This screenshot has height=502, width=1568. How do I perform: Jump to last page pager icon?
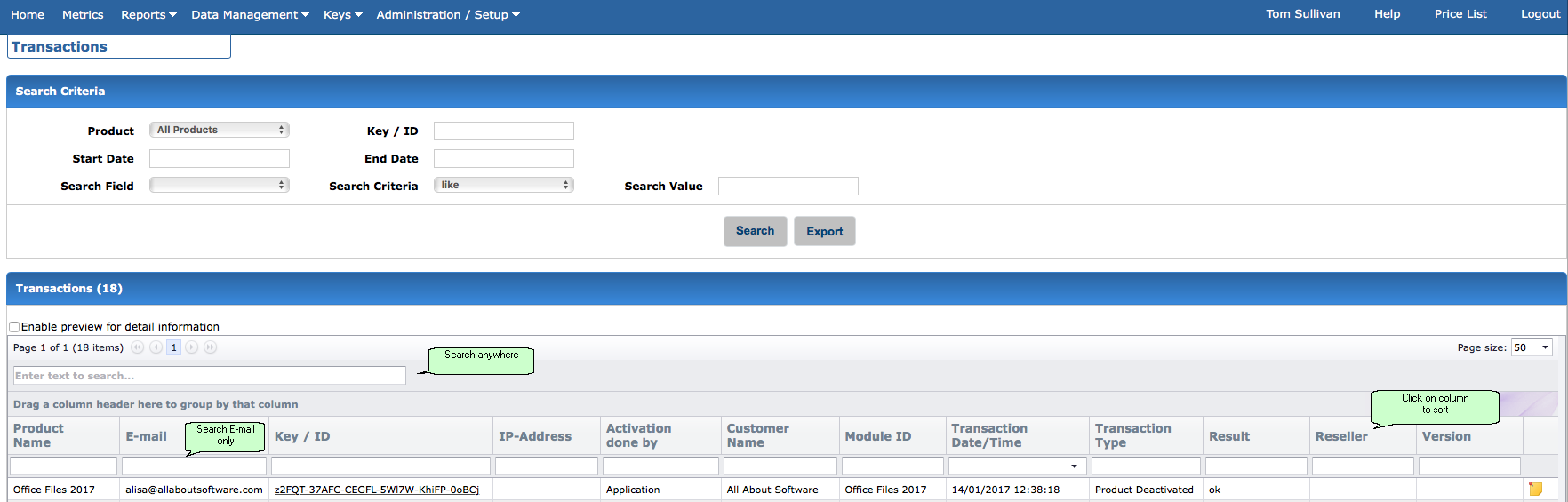[x=211, y=347]
